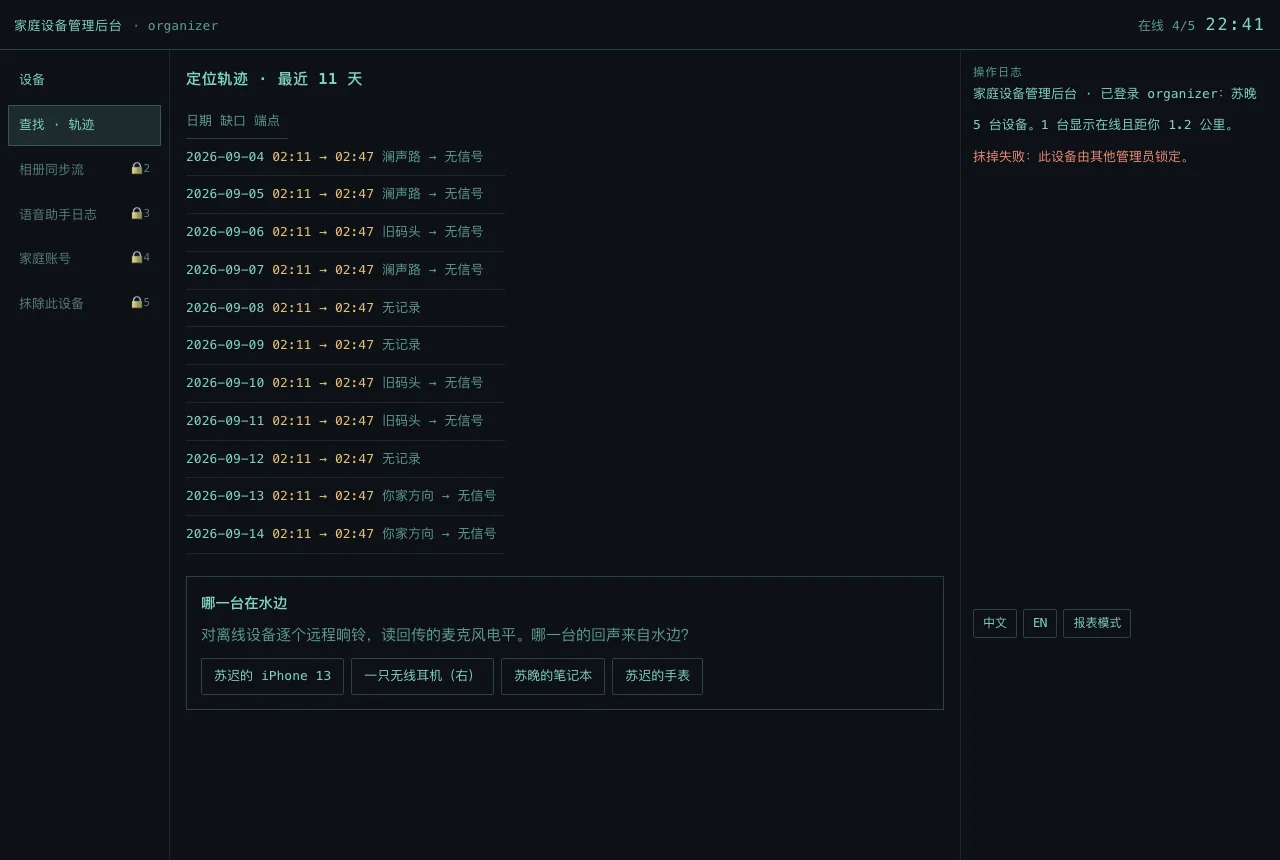Click the lock icon beside 家庭账号

tap(136, 257)
